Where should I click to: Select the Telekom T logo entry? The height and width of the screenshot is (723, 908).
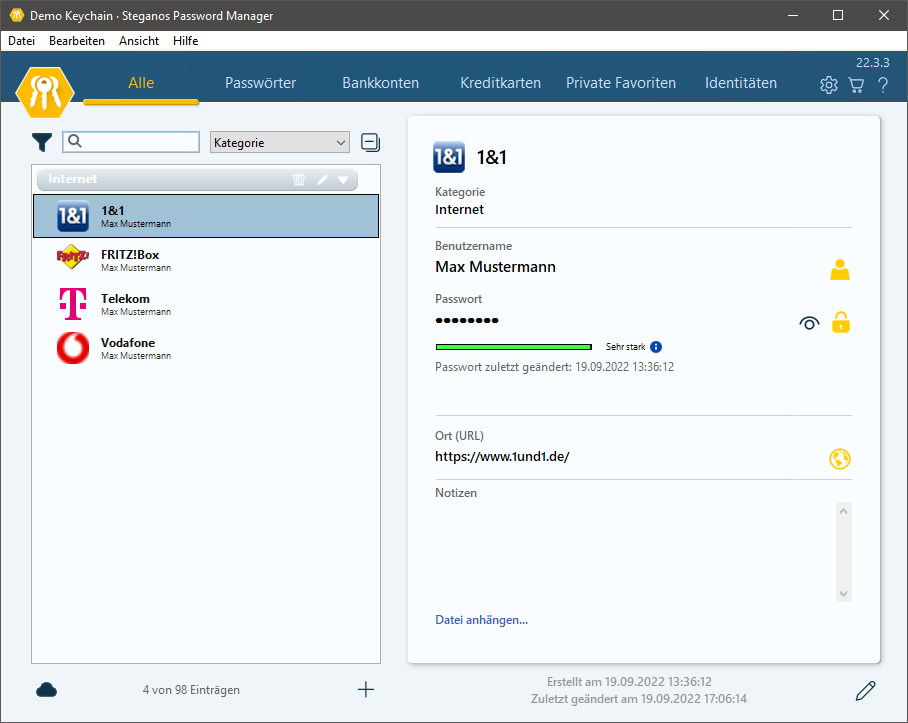[x=73, y=304]
